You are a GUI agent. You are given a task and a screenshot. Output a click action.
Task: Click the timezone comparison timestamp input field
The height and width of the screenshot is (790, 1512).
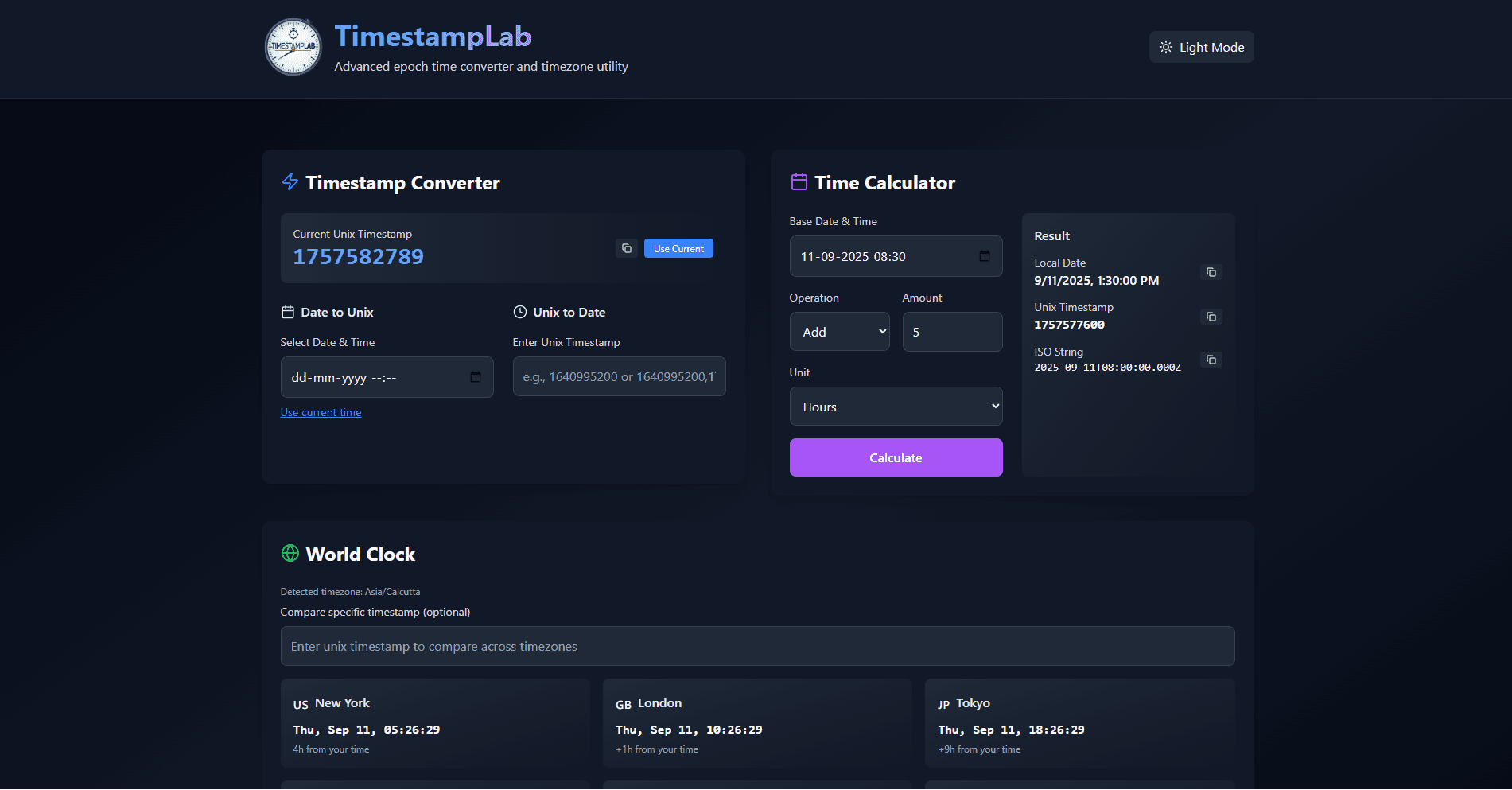click(x=756, y=646)
